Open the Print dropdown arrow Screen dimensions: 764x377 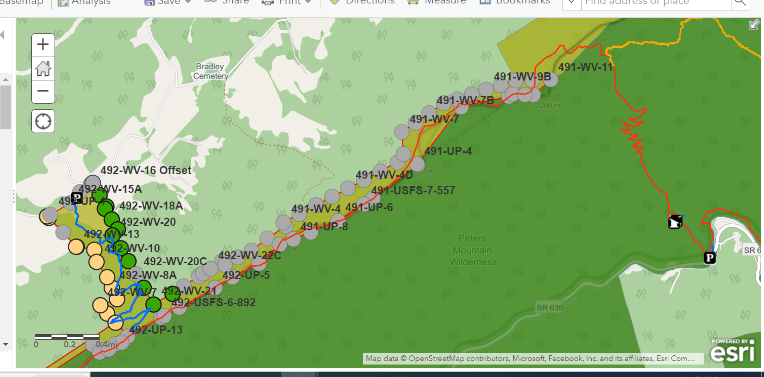coord(307,2)
